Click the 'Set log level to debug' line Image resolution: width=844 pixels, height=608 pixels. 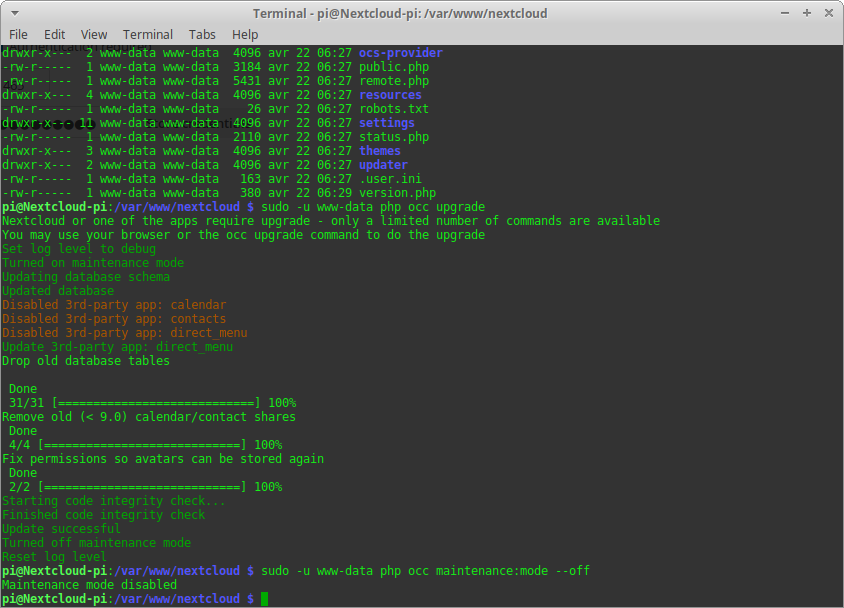click(x=79, y=249)
